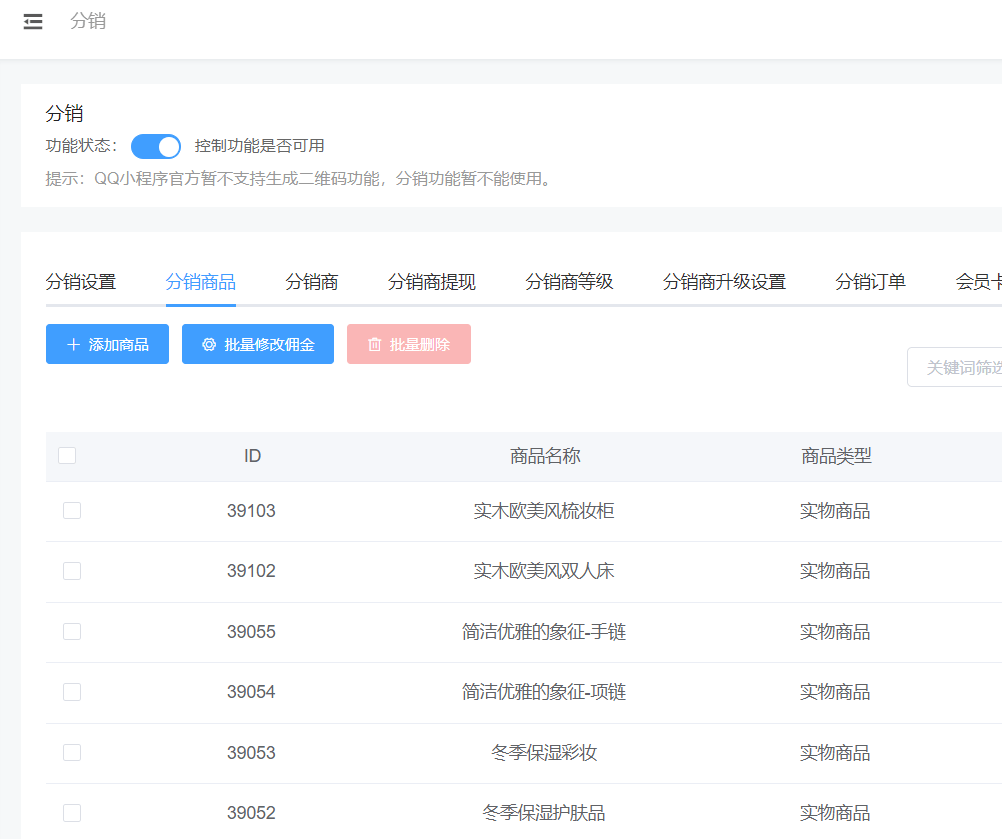Open the 分销商提现 tab
The width and height of the screenshot is (1002, 839).
click(x=432, y=282)
